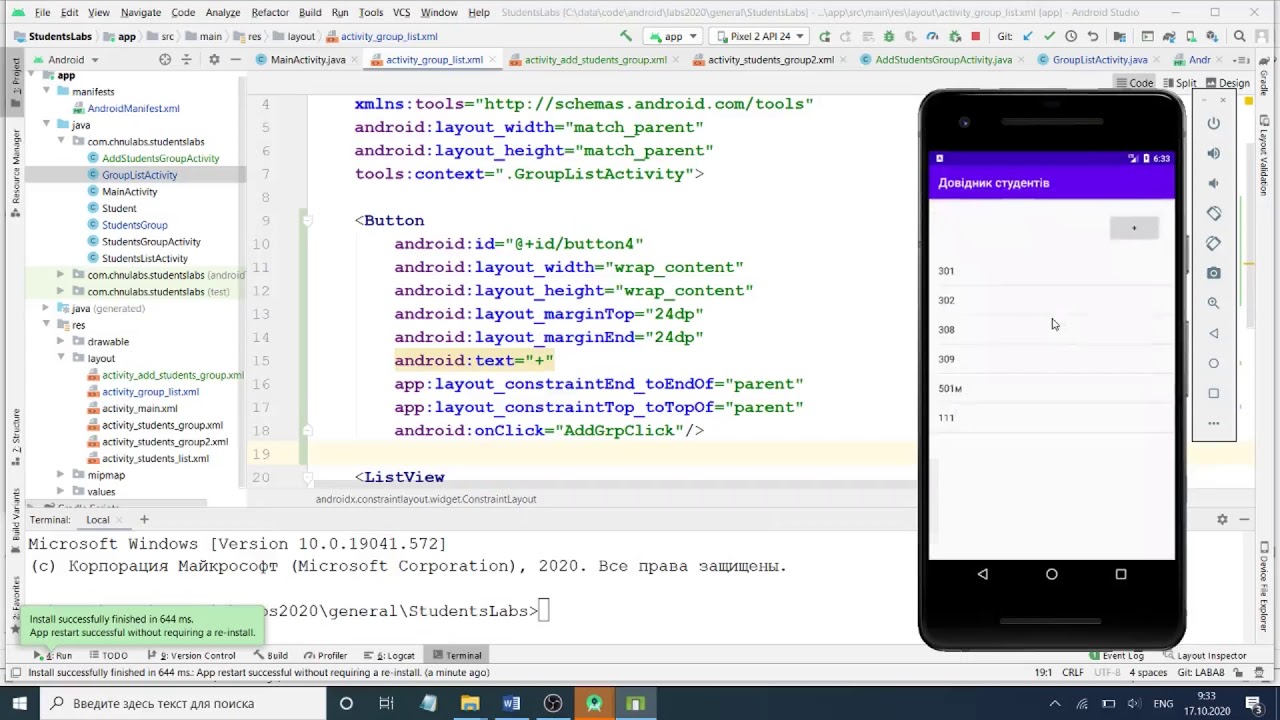The height and width of the screenshot is (720, 1280).
Task: Collapse the manifests folder arrow
Action: pos(46,91)
